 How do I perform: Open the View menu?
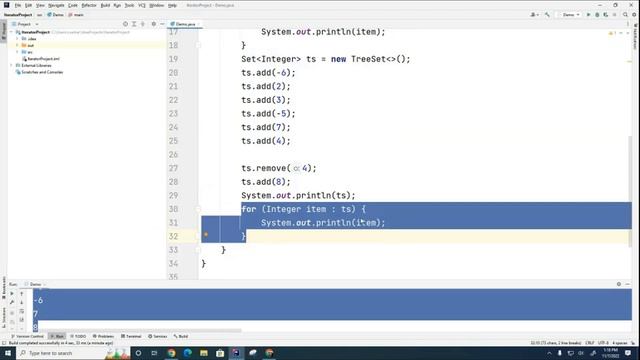coord(40,5)
